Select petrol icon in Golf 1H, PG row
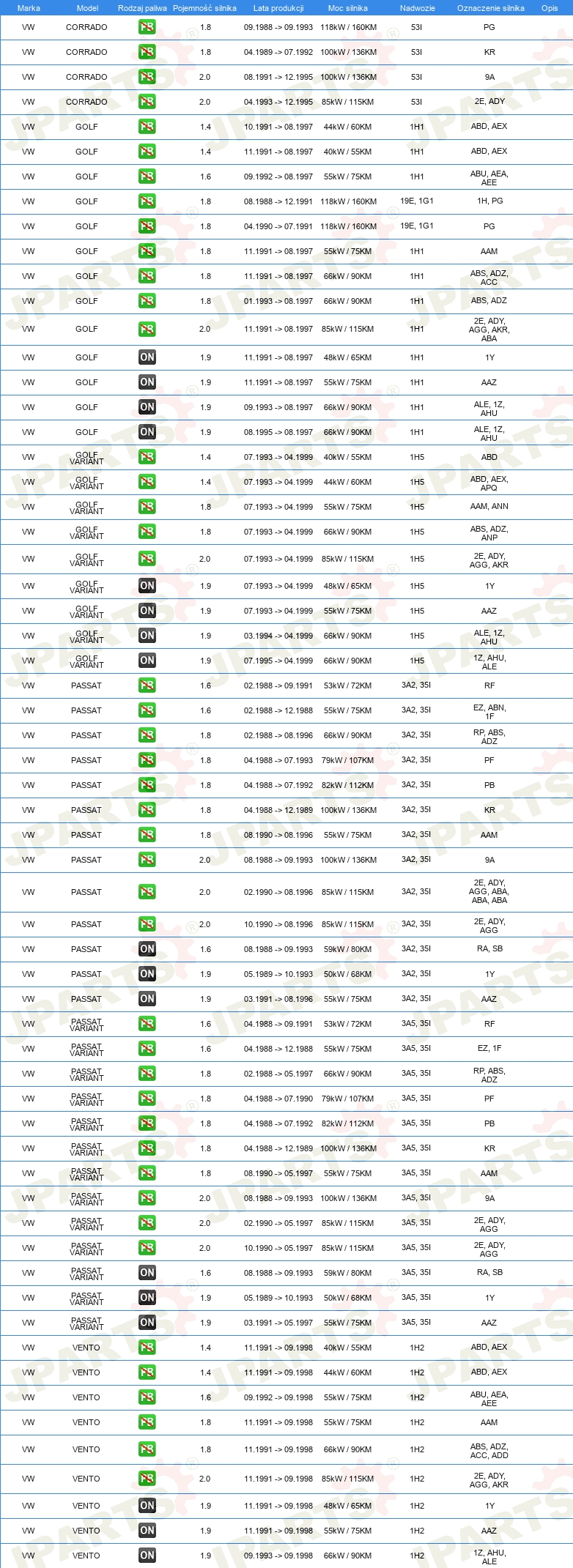Image resolution: width=573 pixels, height=1568 pixels. pos(147,201)
